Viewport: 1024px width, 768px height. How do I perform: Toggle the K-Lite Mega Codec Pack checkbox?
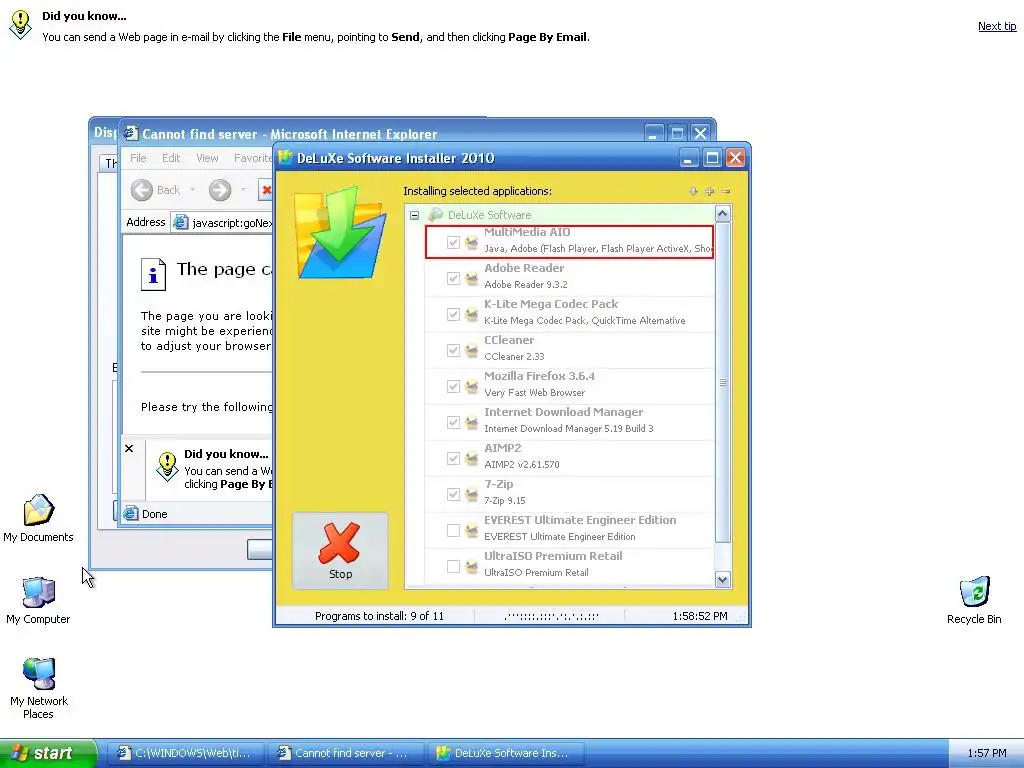(x=453, y=314)
